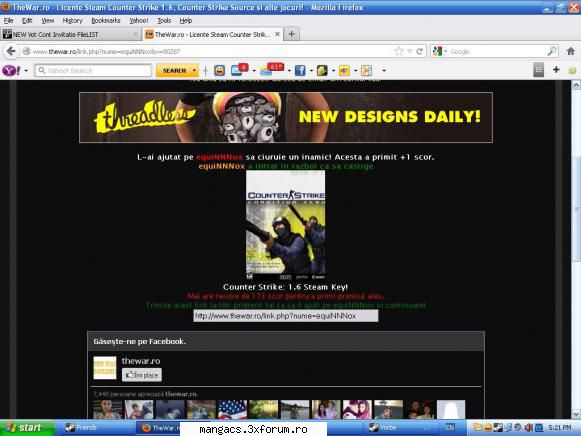Open the Windows start button
This screenshot has height=436, width=581.
[26, 428]
